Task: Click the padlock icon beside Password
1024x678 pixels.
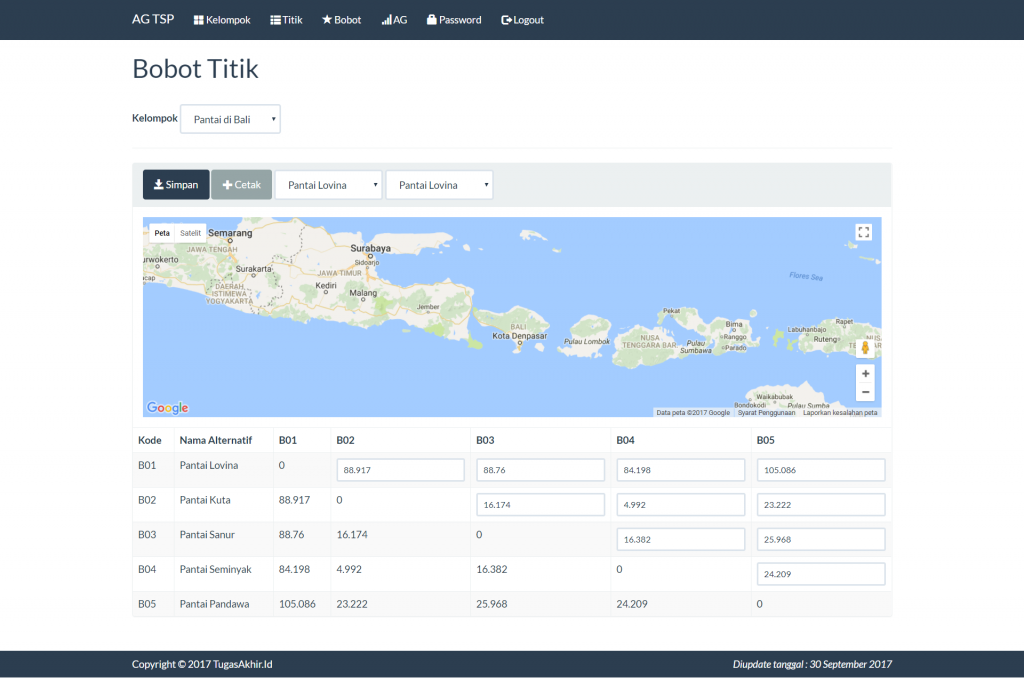Action: point(432,19)
